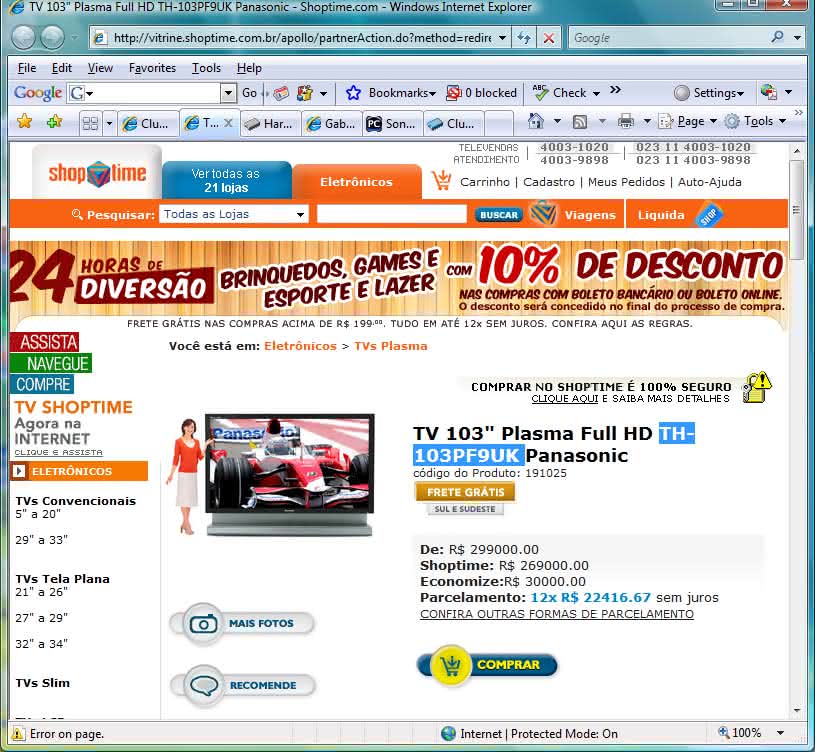Click the spell Check icon
This screenshot has width=815, height=752.
pyautogui.click(x=541, y=93)
